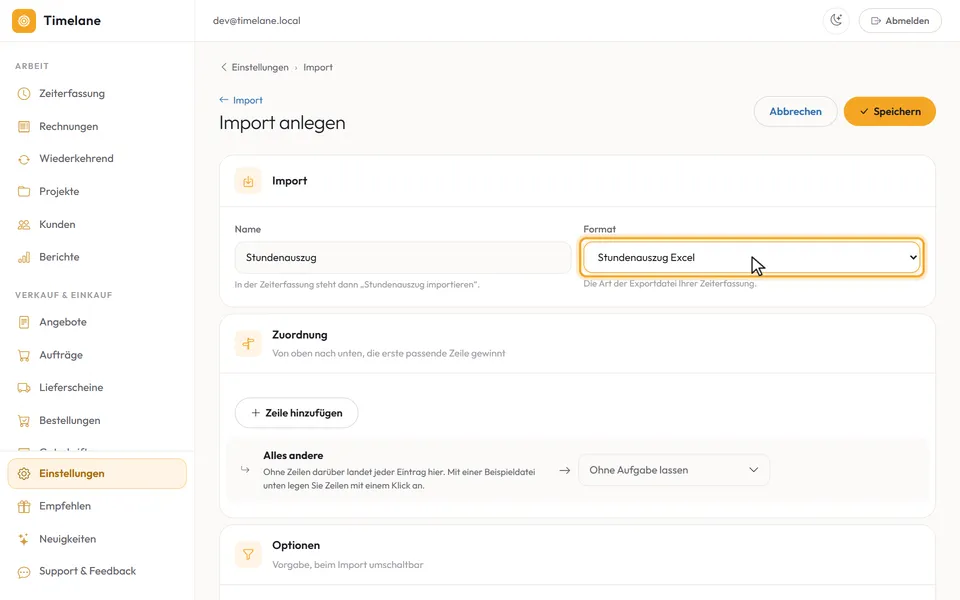Click the cart icon beside Aufträge
The height and width of the screenshot is (600, 960).
point(24,355)
